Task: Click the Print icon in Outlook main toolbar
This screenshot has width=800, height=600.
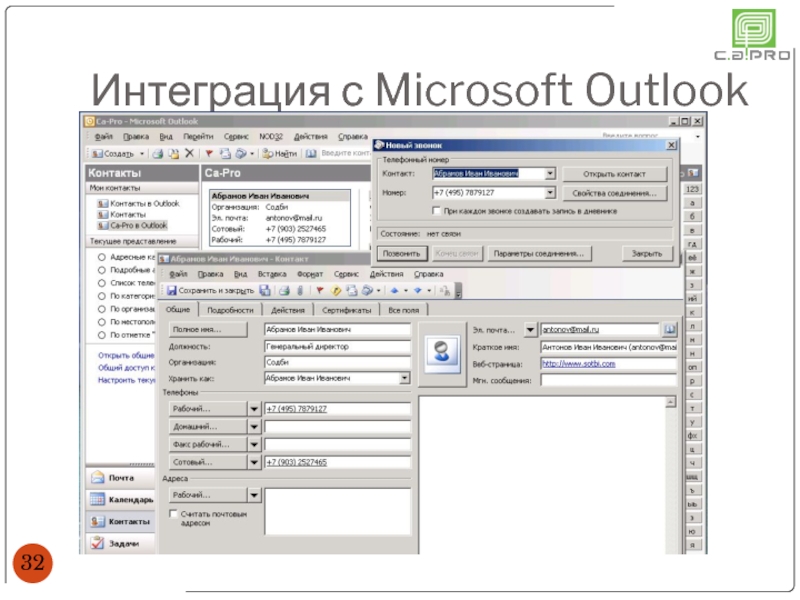Action: [158, 154]
